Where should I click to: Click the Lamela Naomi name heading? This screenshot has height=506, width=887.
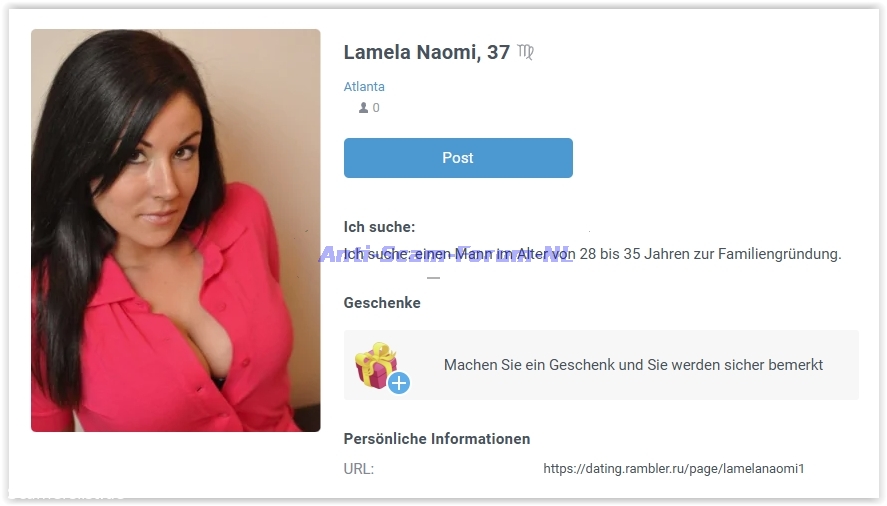pyautogui.click(x=412, y=52)
